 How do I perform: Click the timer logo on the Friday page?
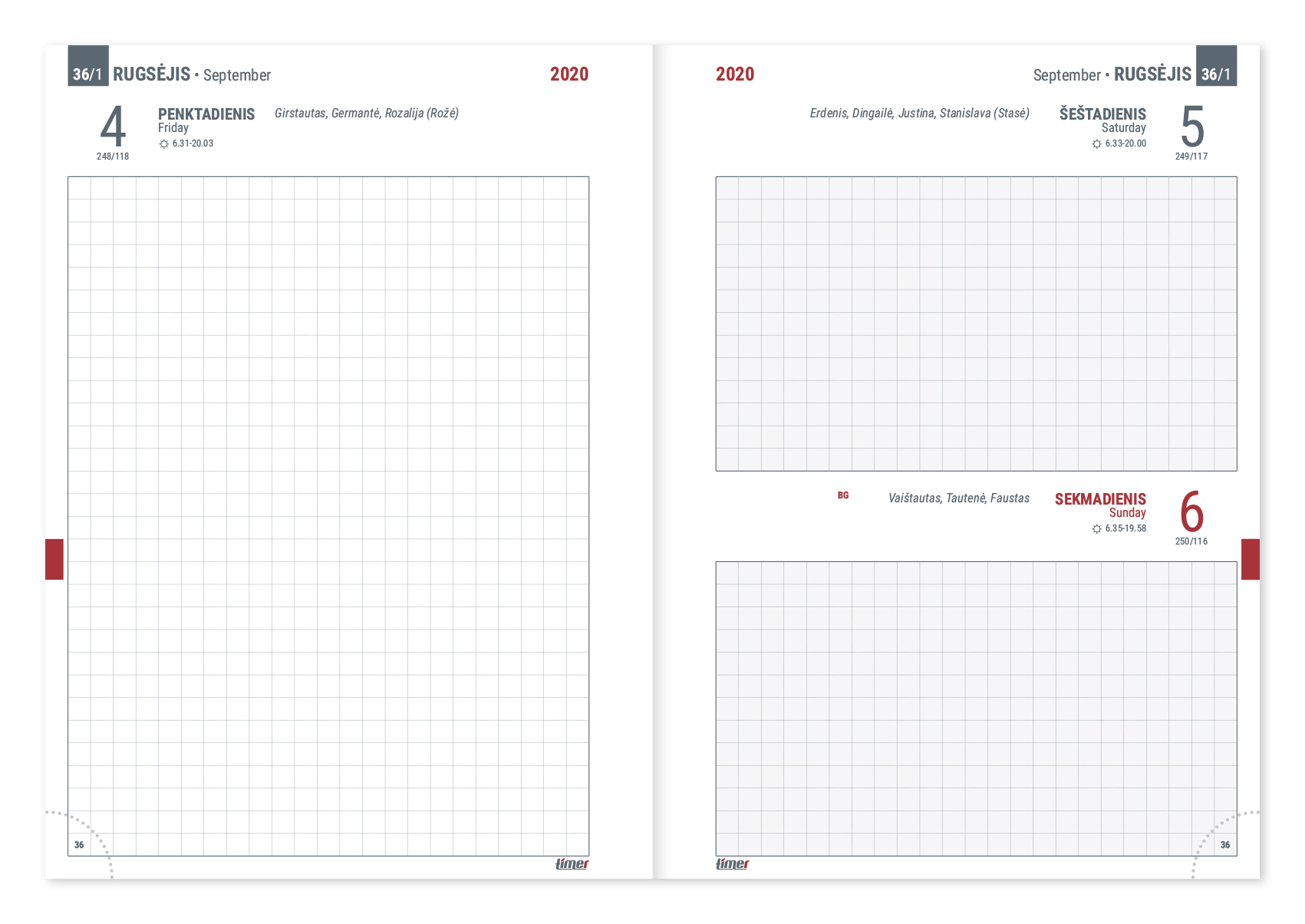coord(572,864)
